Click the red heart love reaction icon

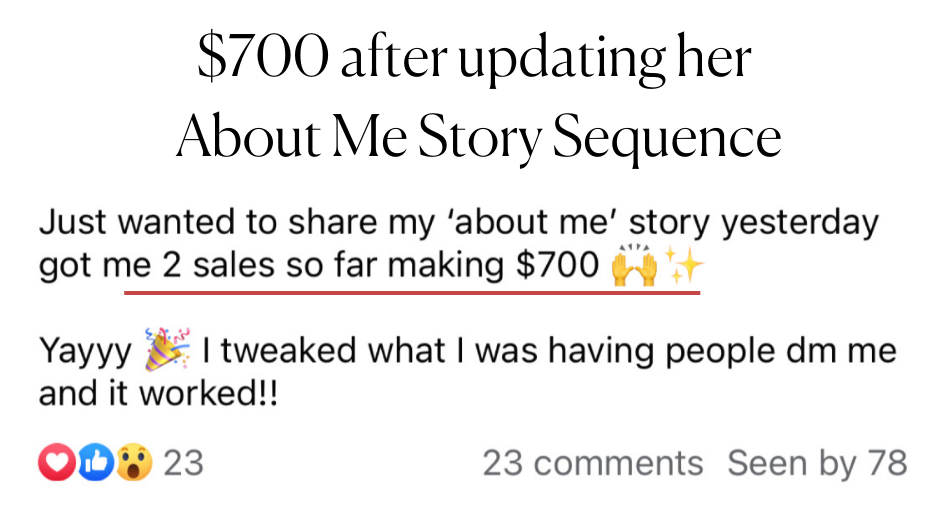pos(55,463)
